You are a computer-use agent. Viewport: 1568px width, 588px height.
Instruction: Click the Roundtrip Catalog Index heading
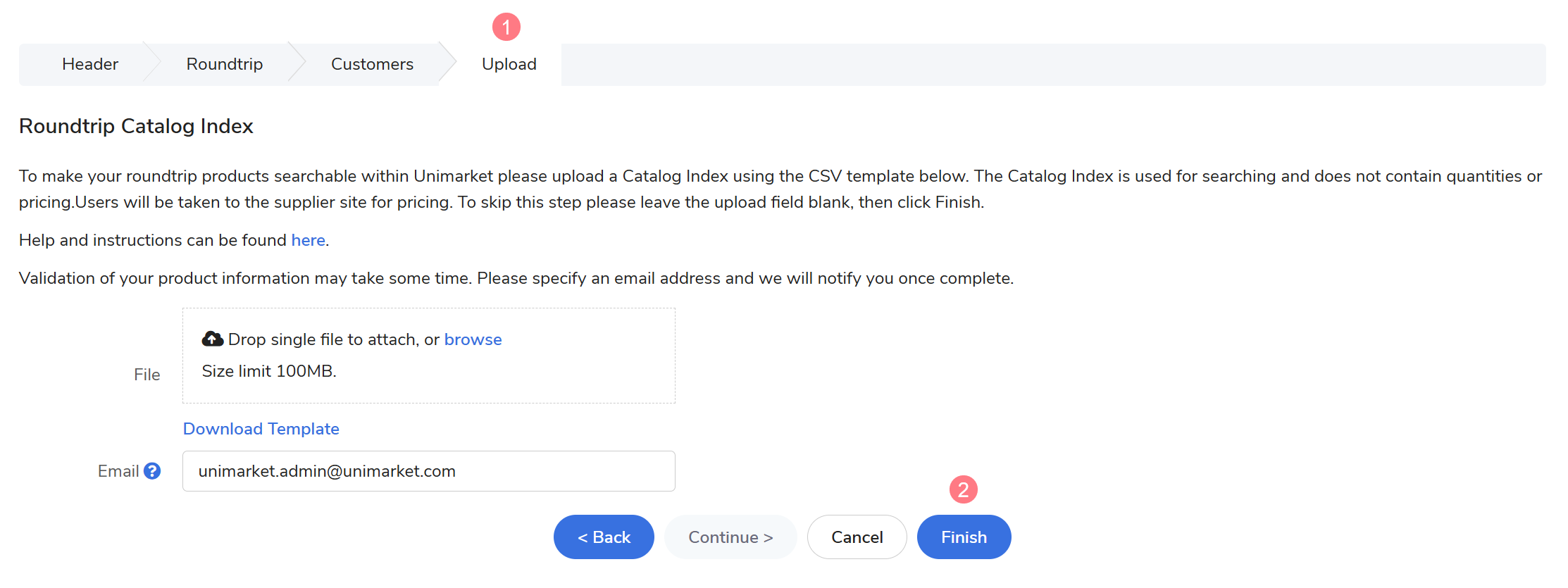point(136,126)
